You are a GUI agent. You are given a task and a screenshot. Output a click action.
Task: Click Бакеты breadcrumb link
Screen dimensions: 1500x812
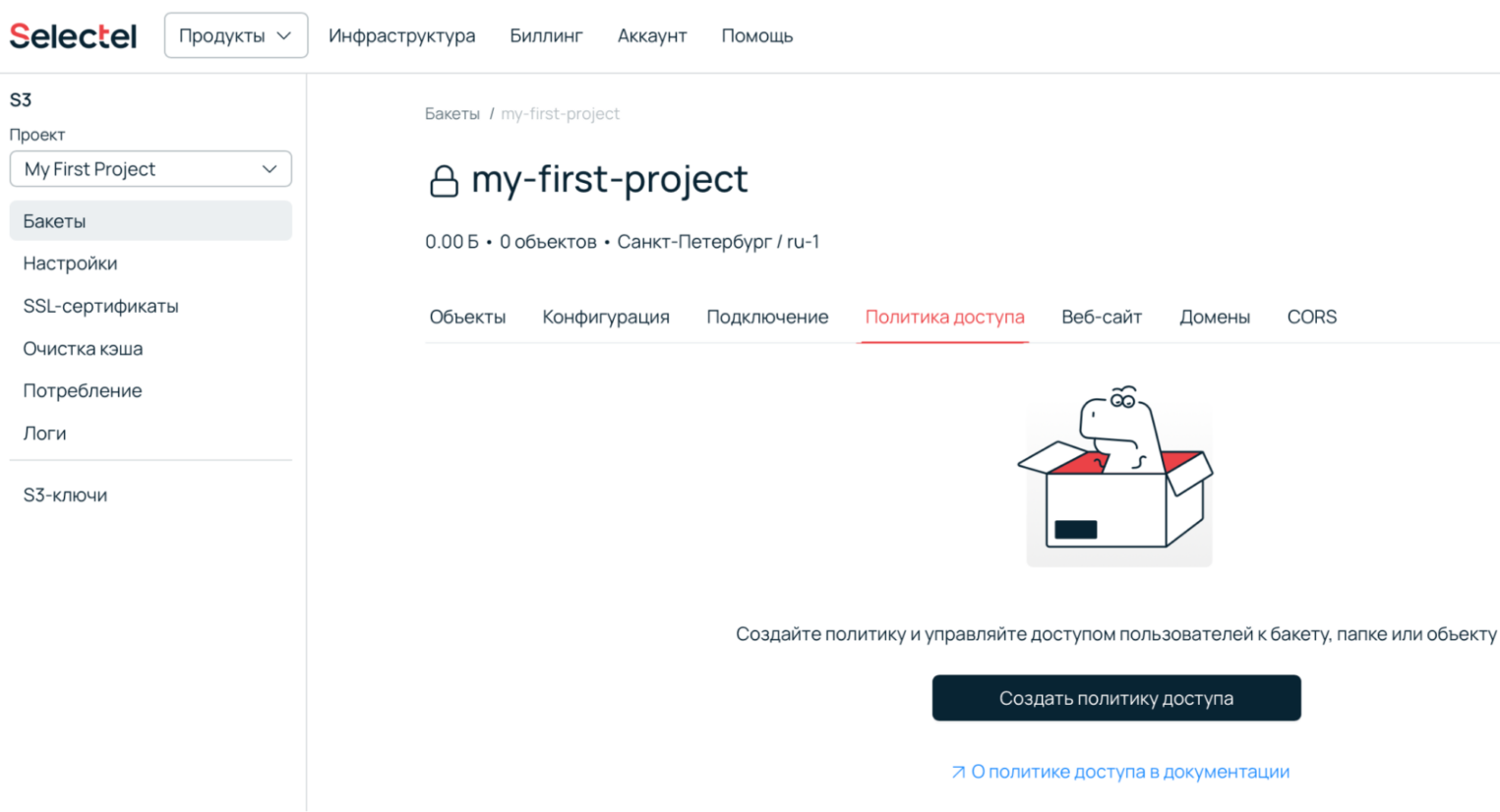click(451, 114)
